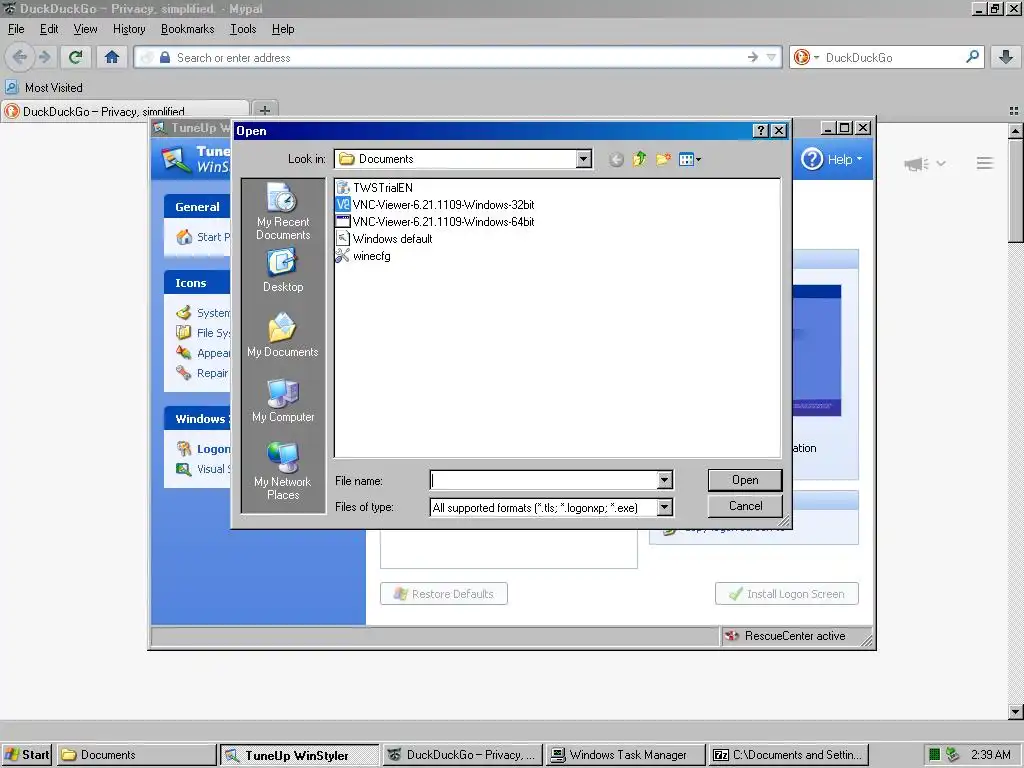This screenshot has width=1024, height=768.
Task: Switch to C:\Documents and Settings taskbar item
Action: coord(788,754)
